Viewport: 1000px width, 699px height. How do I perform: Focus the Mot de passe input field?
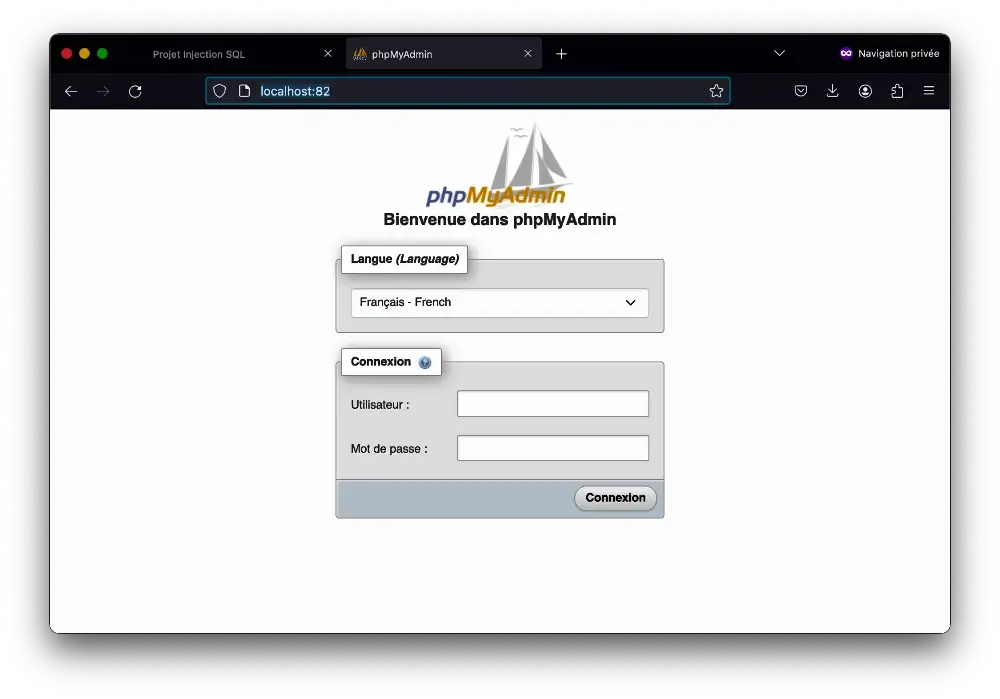pos(553,448)
